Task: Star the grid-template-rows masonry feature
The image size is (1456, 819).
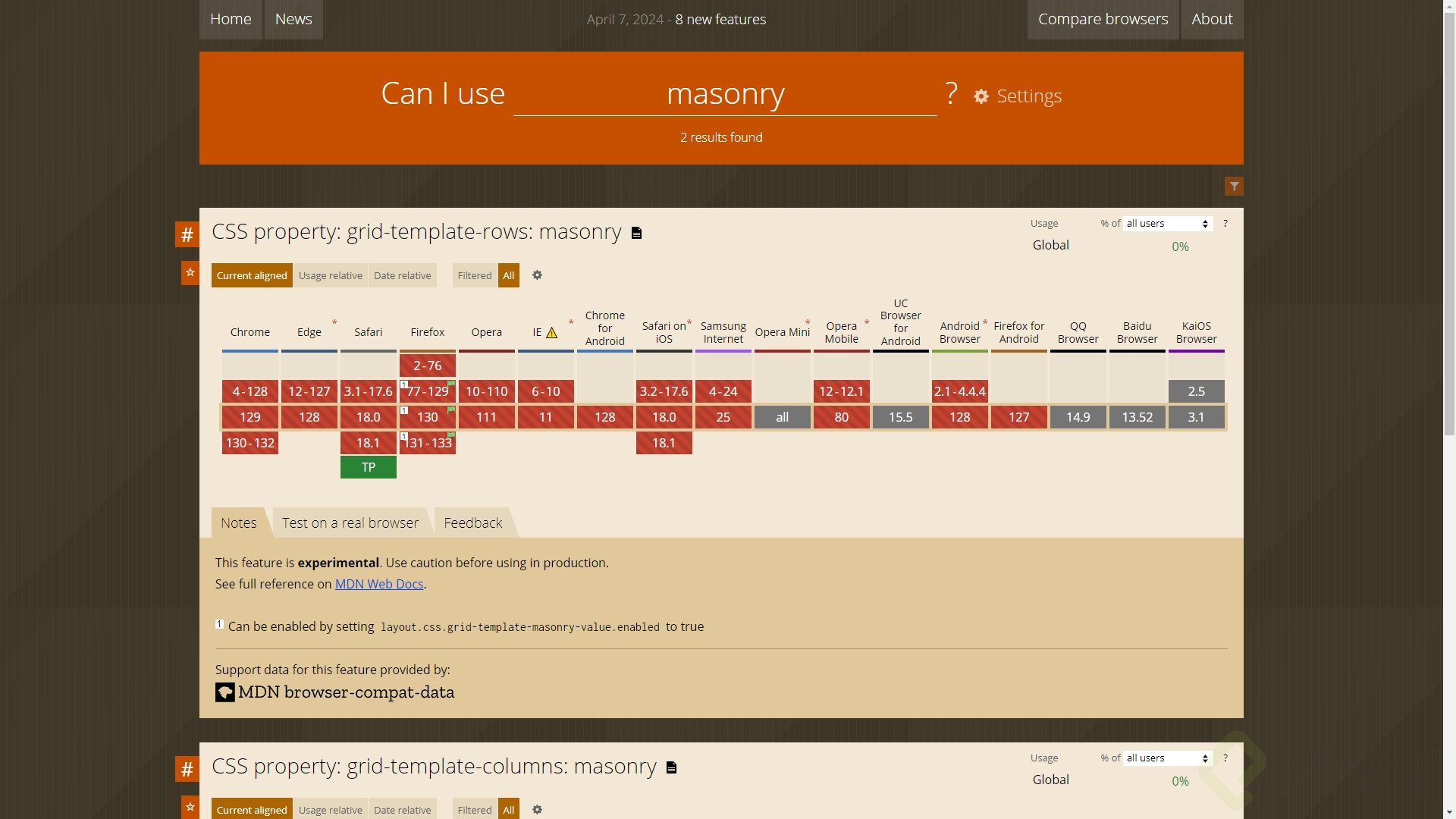Action: point(190,273)
